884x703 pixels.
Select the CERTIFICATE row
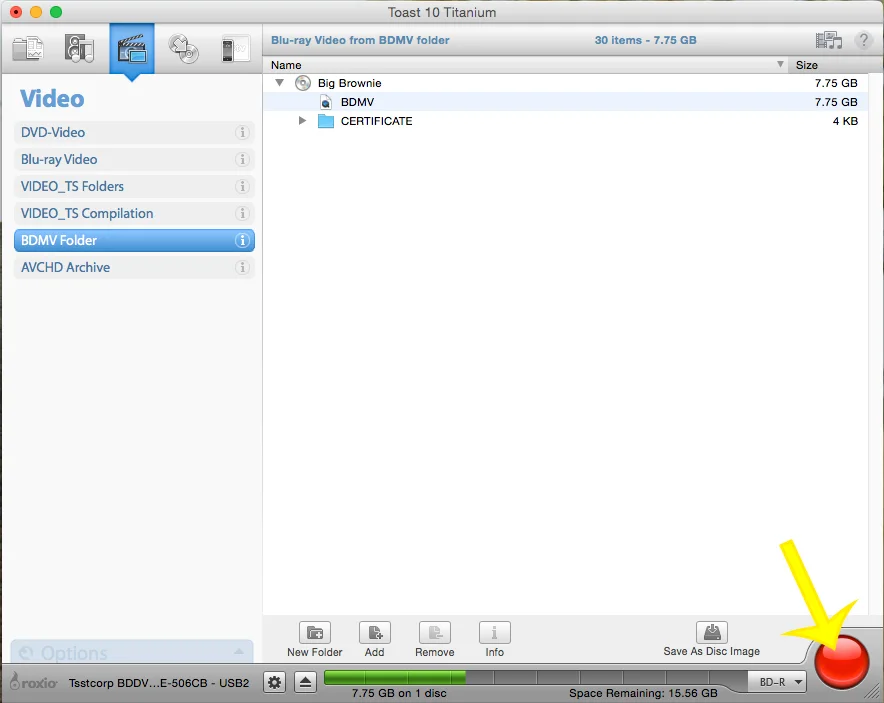click(565, 121)
